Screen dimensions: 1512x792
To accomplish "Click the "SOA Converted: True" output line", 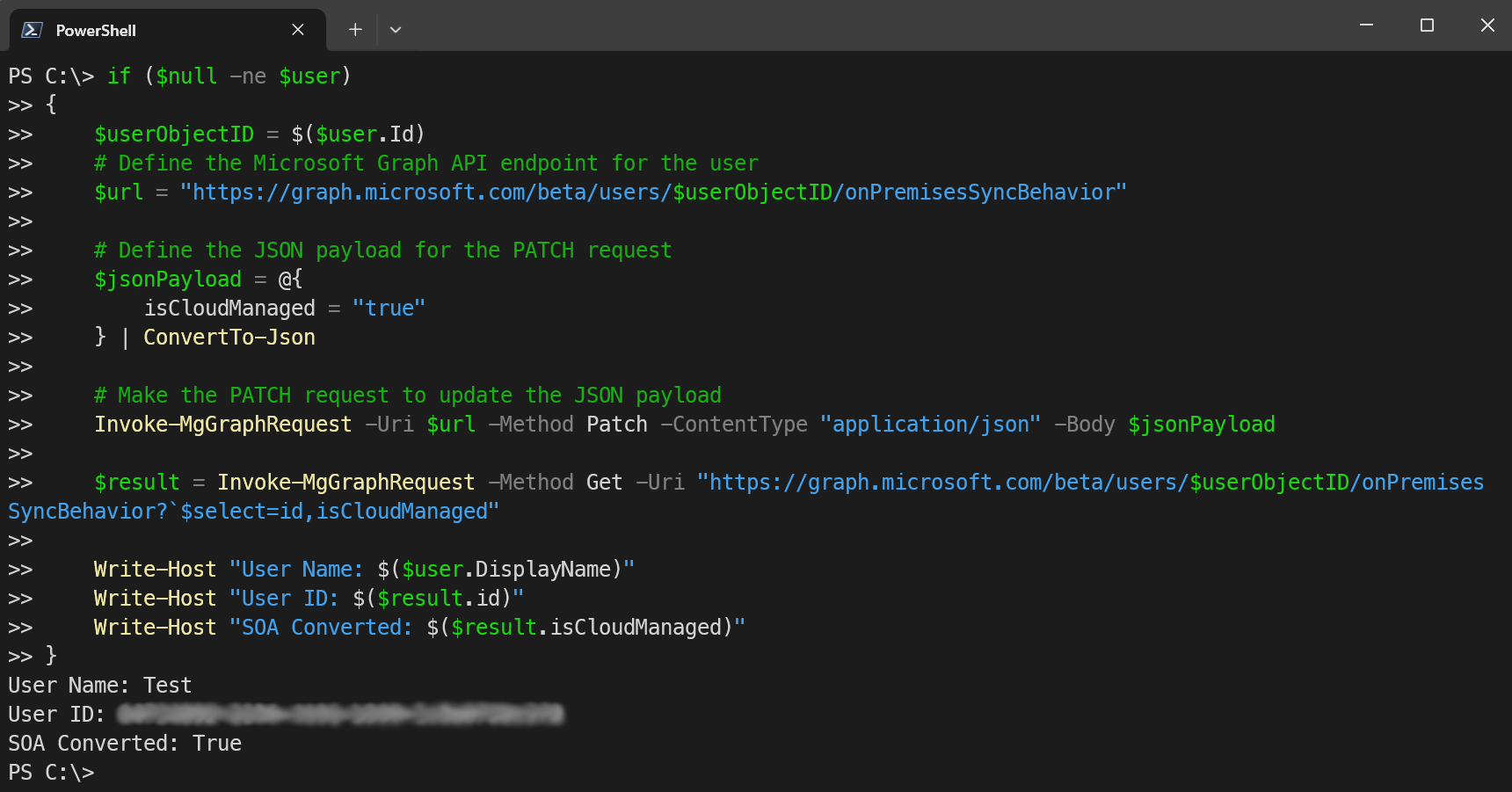I will click(125, 744).
